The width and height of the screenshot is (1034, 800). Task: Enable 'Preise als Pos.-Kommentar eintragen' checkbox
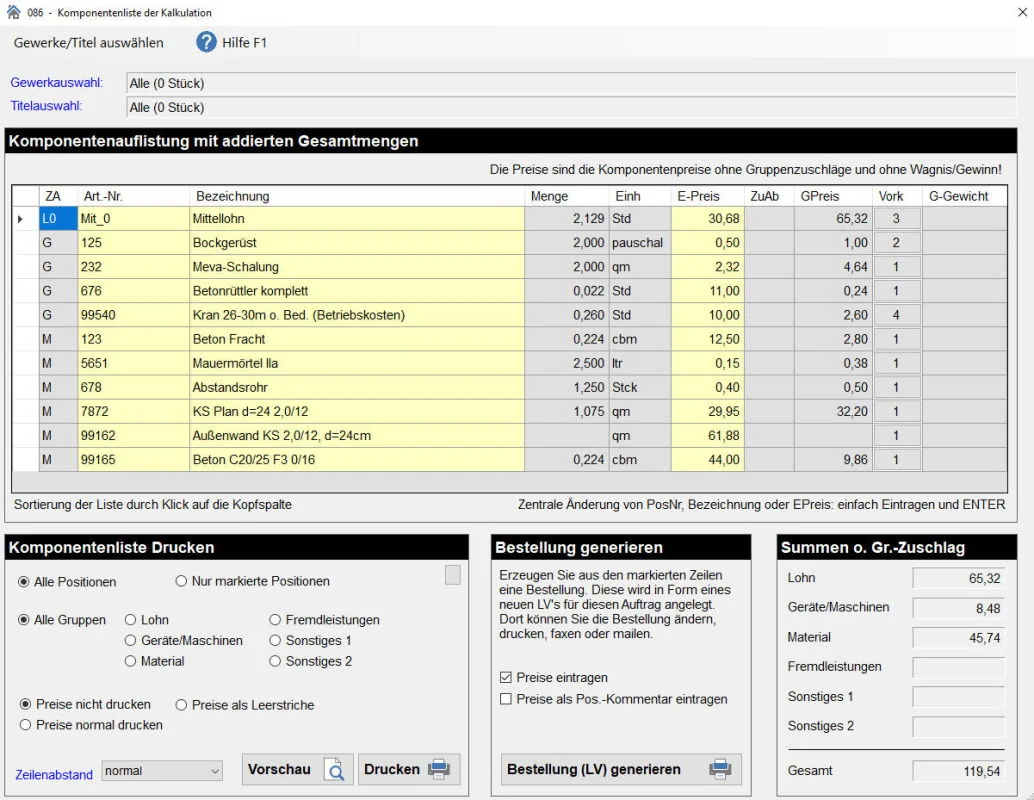506,700
